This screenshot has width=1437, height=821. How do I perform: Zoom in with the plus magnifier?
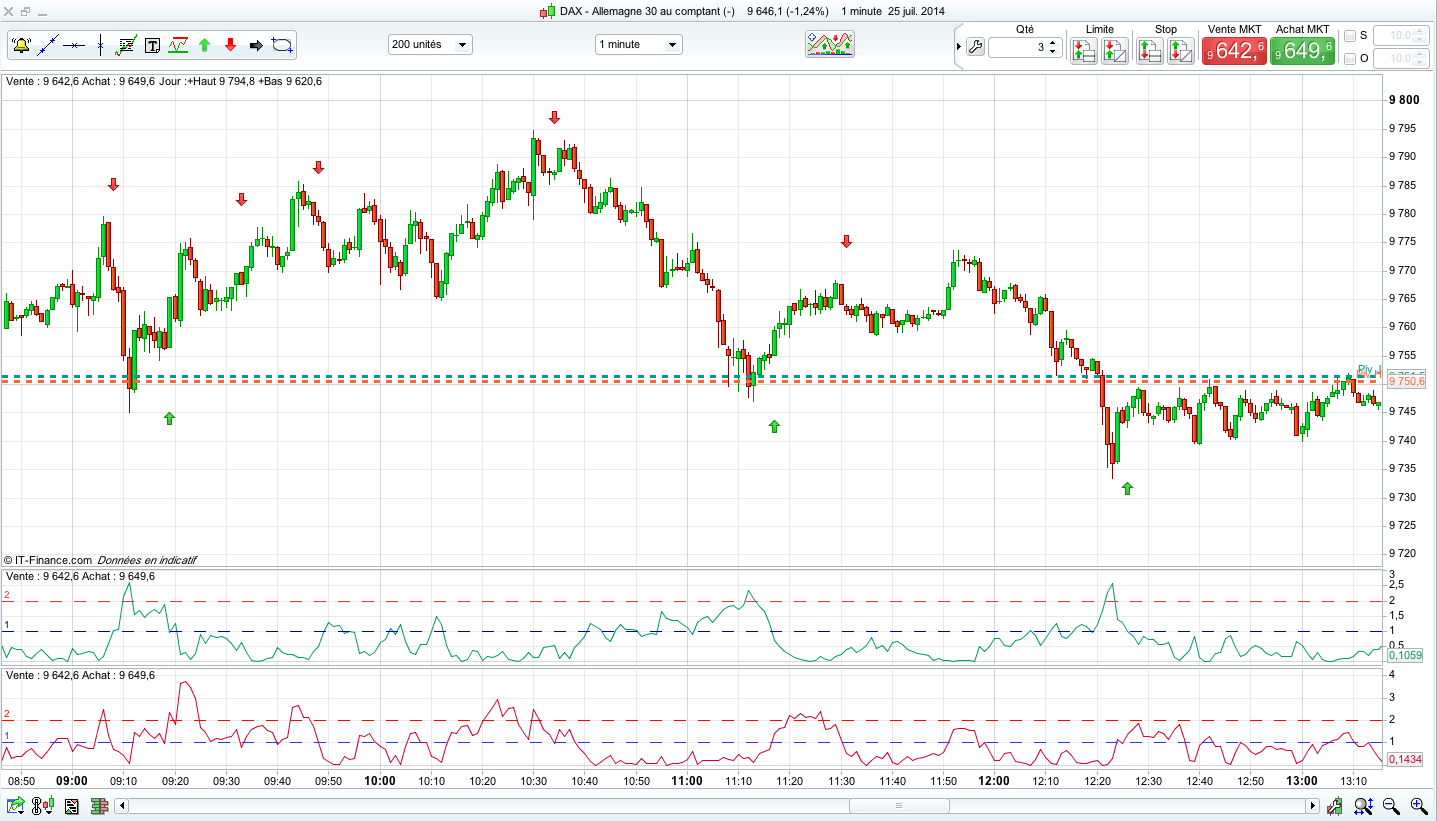pos(1418,805)
